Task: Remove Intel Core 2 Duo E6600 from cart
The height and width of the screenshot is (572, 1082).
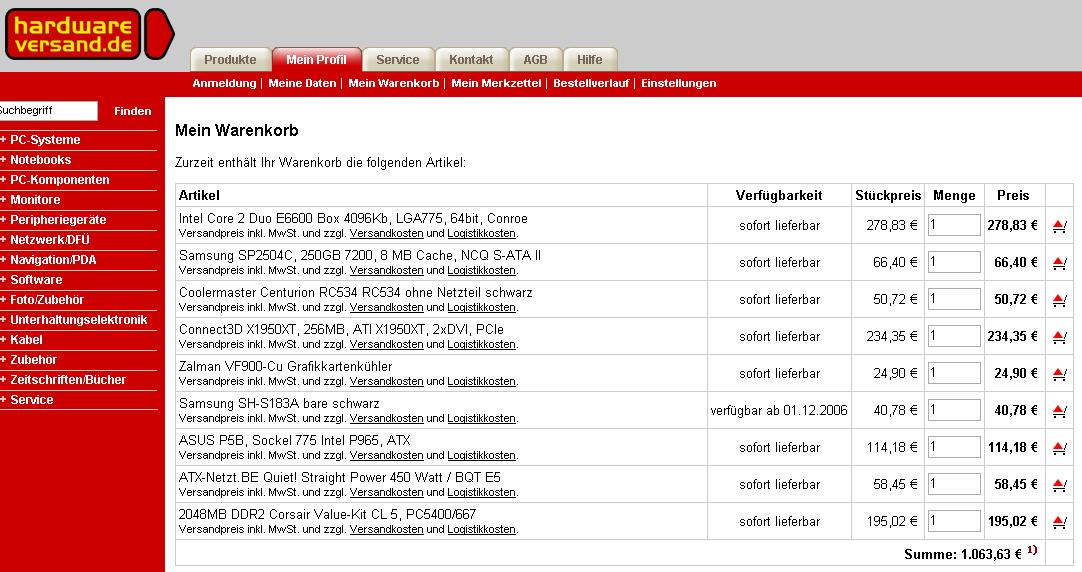Action: click(x=1059, y=226)
